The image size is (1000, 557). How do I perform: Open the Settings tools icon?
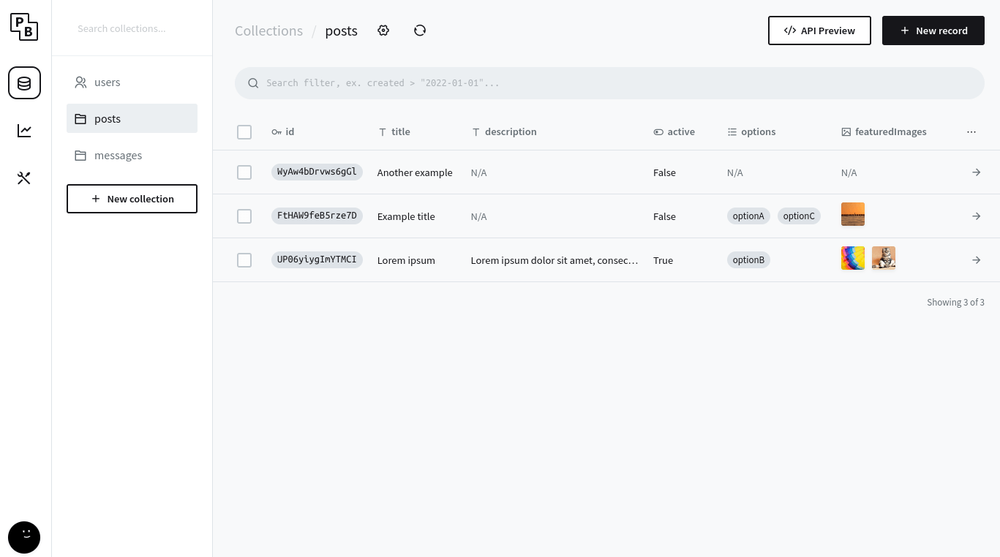tap(24, 178)
